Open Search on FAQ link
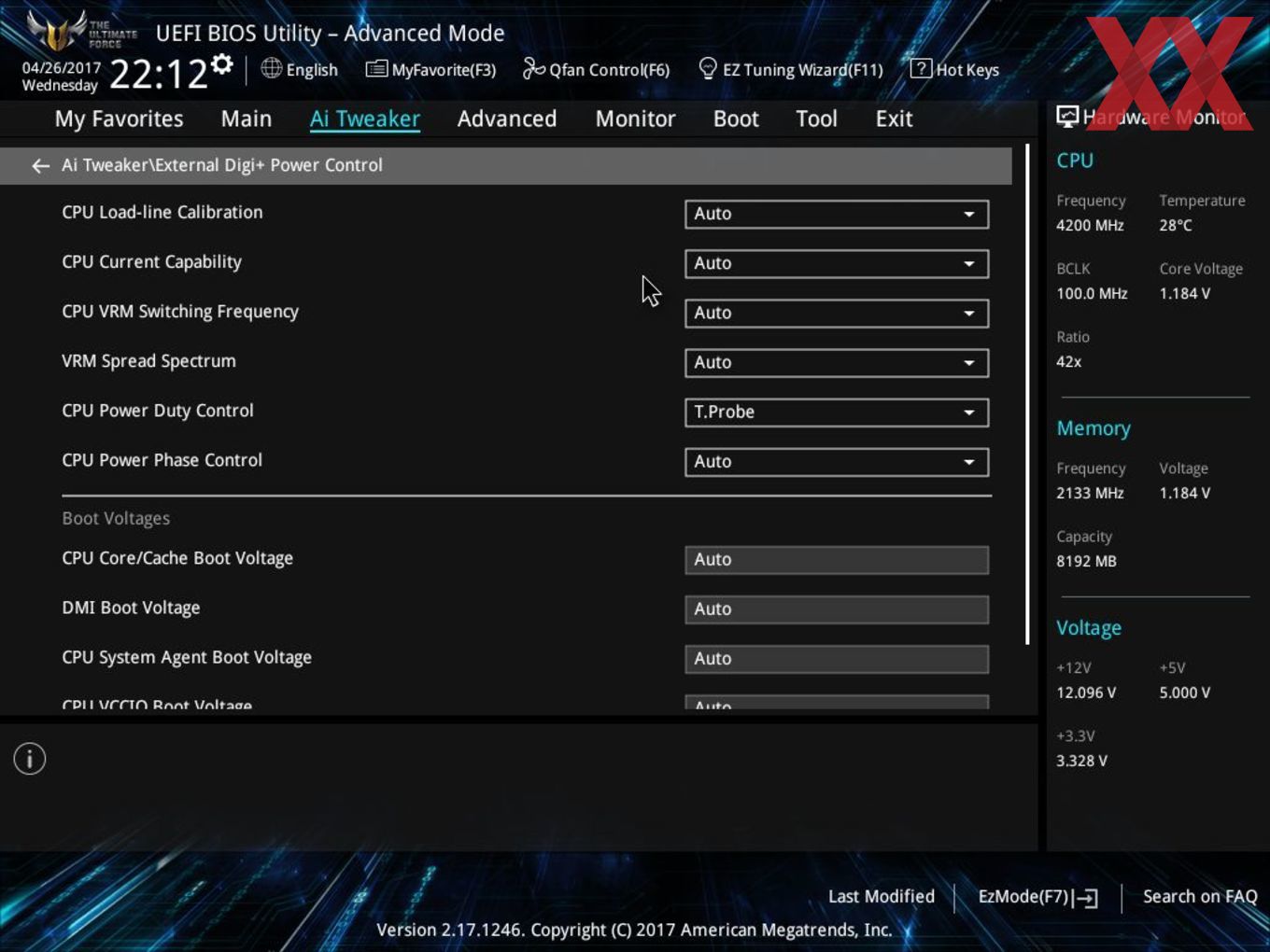The height and width of the screenshot is (952, 1270). tap(1200, 896)
